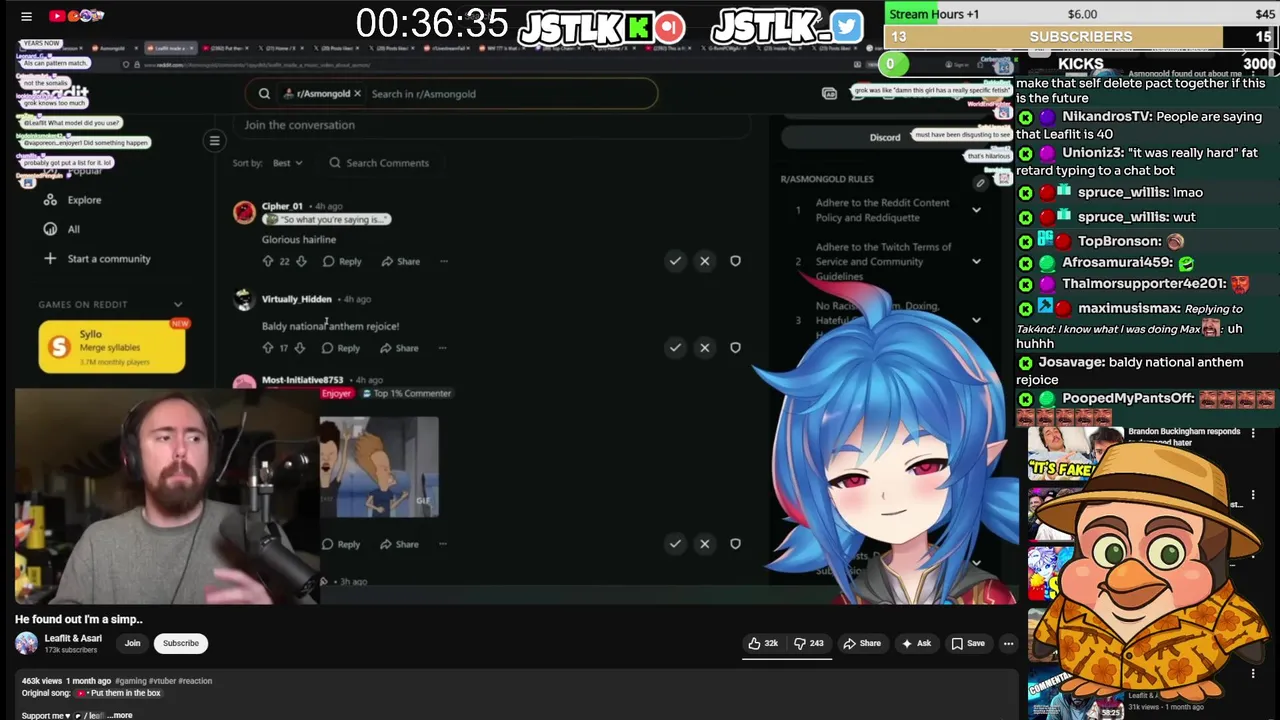Reply to the Most-Initiative8753 GIF comment
The height and width of the screenshot is (720, 1280).
tap(340, 544)
